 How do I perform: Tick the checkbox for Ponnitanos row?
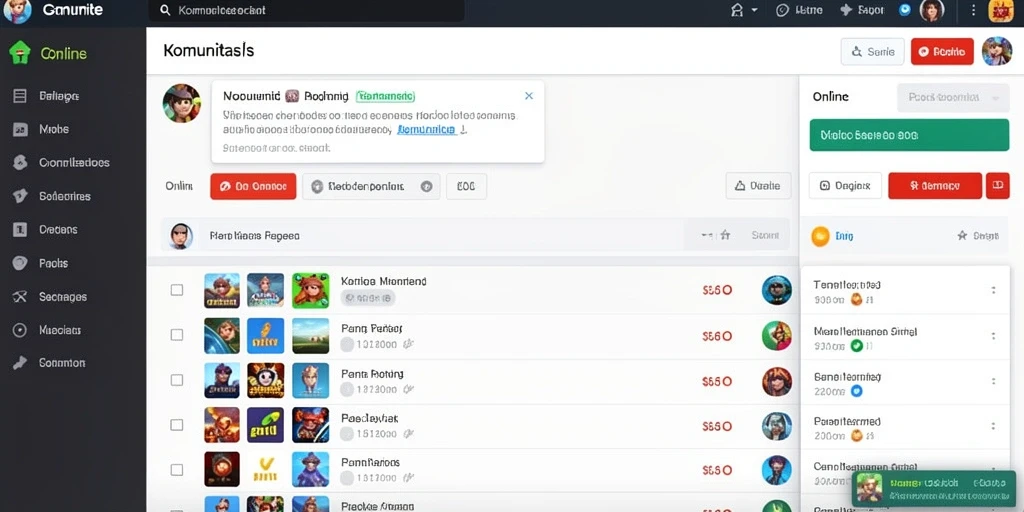pos(177,470)
